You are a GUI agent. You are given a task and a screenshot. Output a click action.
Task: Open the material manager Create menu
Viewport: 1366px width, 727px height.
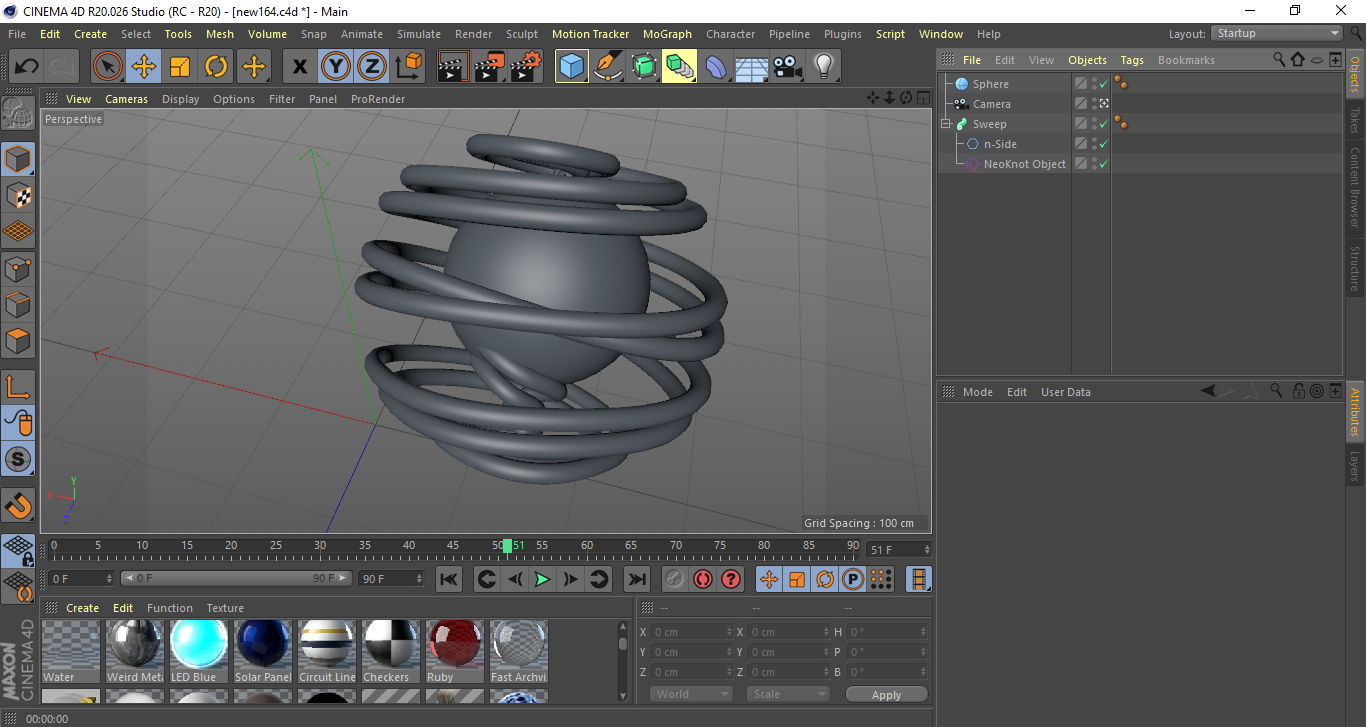[83, 608]
